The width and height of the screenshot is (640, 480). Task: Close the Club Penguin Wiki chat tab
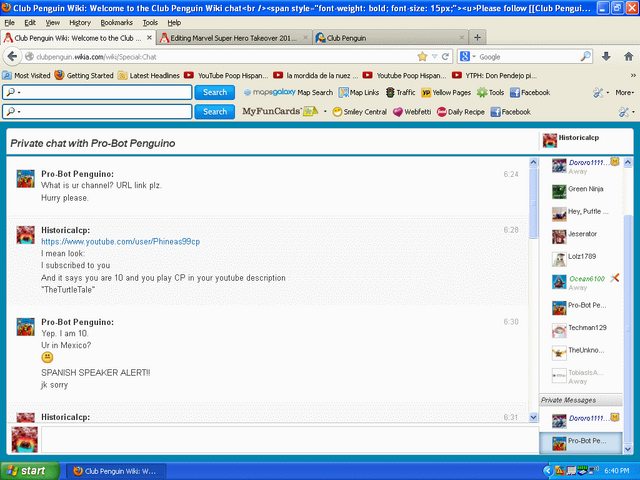coord(149,38)
